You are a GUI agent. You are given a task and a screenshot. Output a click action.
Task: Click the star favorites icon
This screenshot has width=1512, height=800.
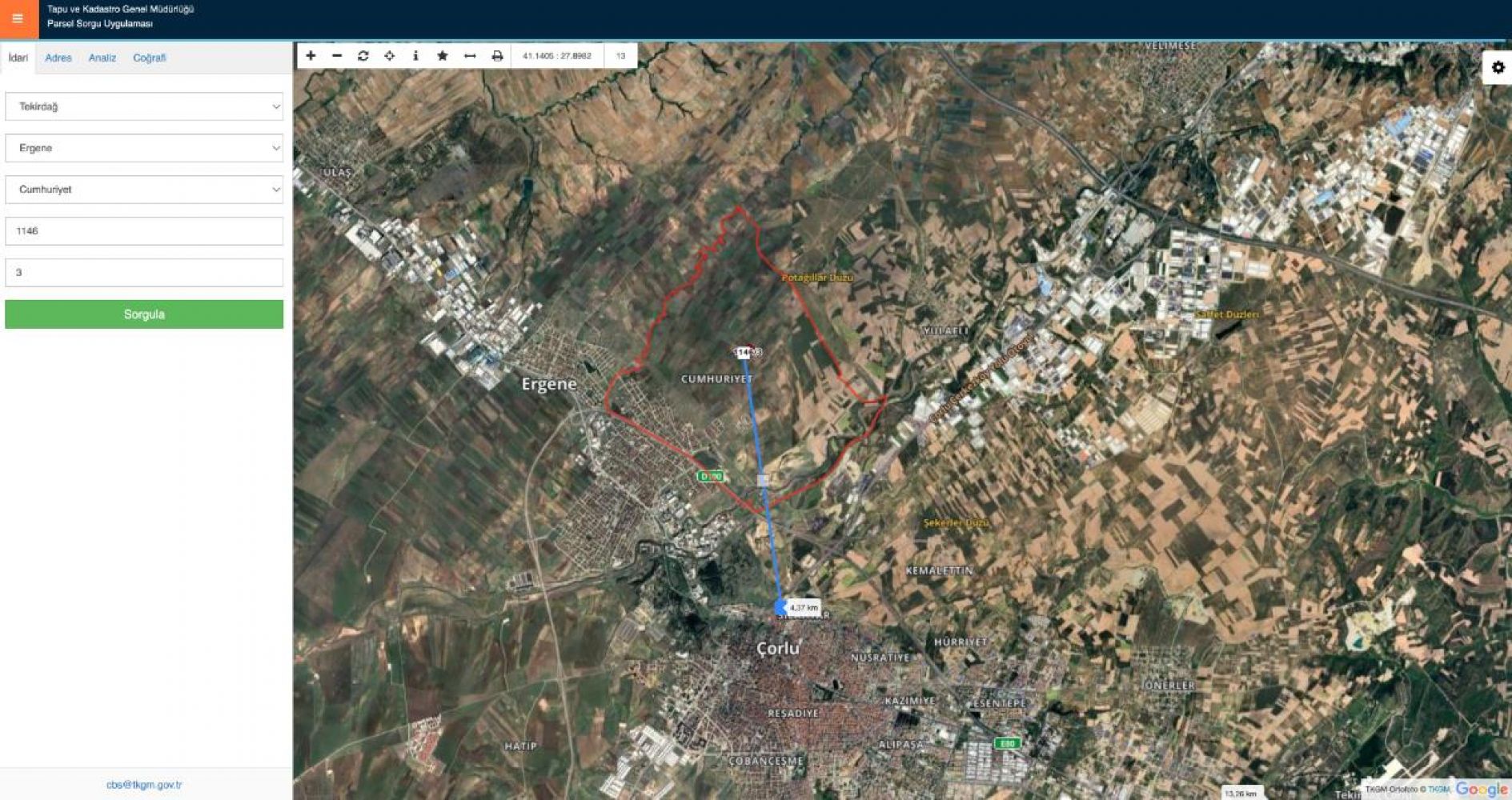442,56
